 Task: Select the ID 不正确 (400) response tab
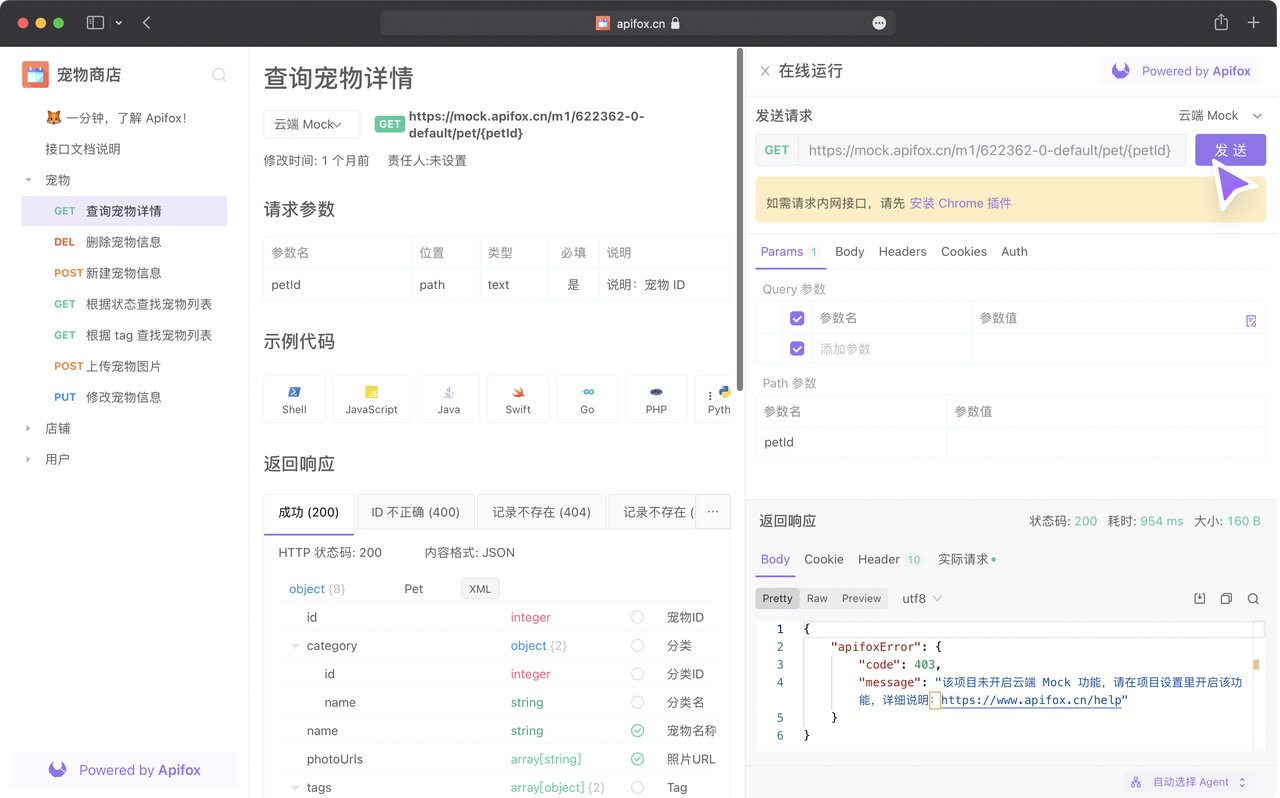(x=415, y=512)
